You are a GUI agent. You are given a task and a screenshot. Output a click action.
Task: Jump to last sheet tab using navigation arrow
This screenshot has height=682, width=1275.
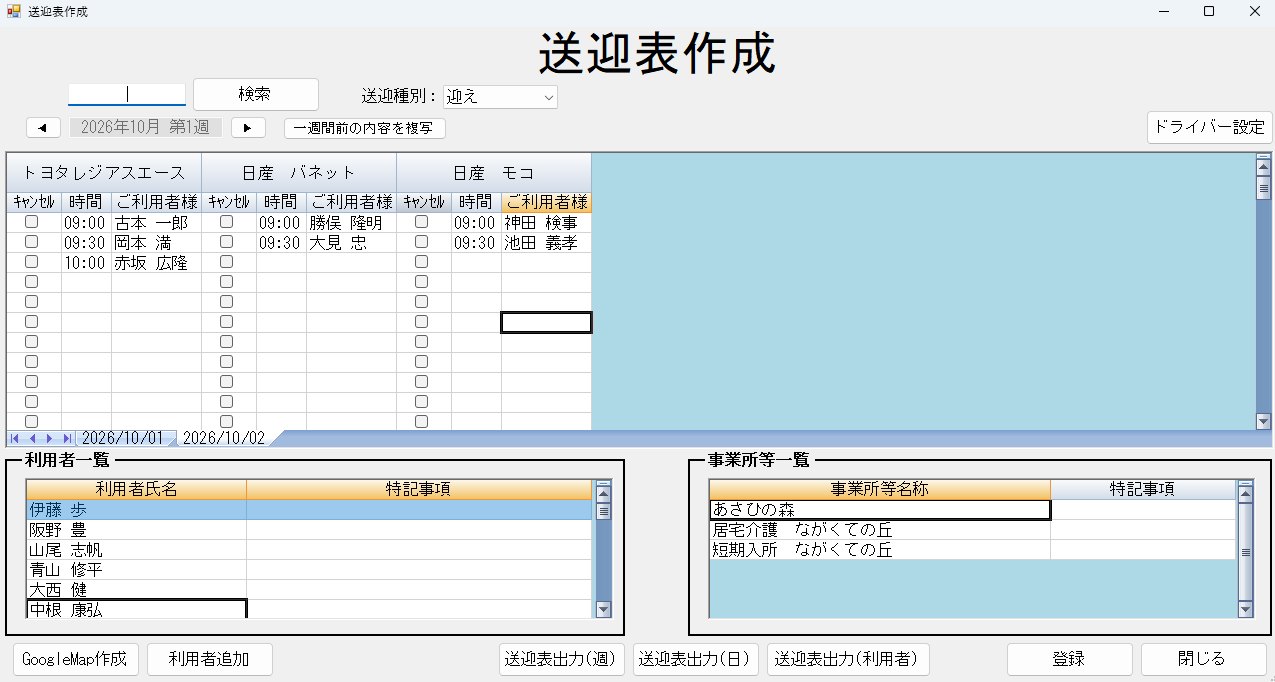point(66,439)
